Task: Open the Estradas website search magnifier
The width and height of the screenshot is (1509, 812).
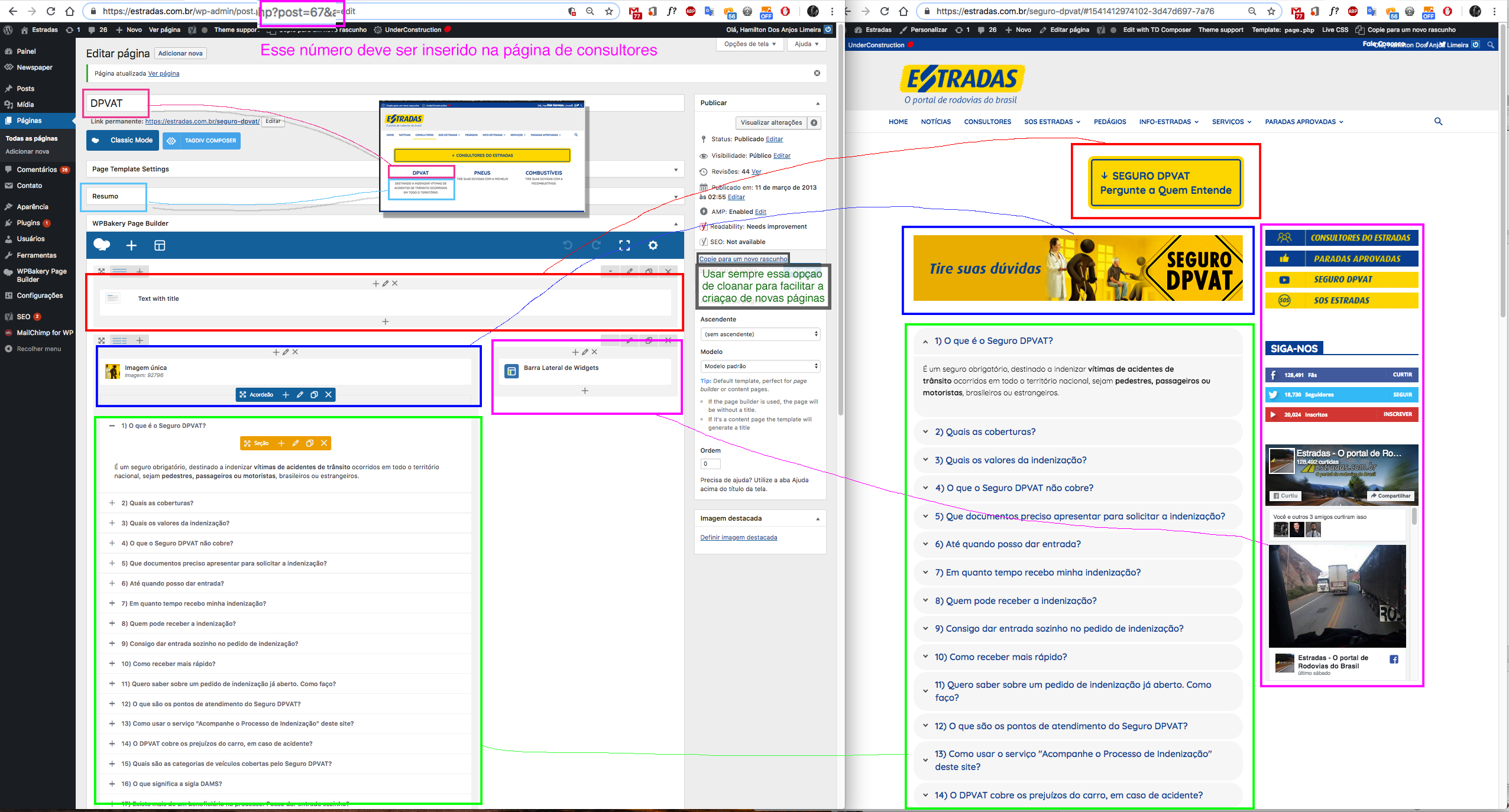Action: click(x=1438, y=122)
